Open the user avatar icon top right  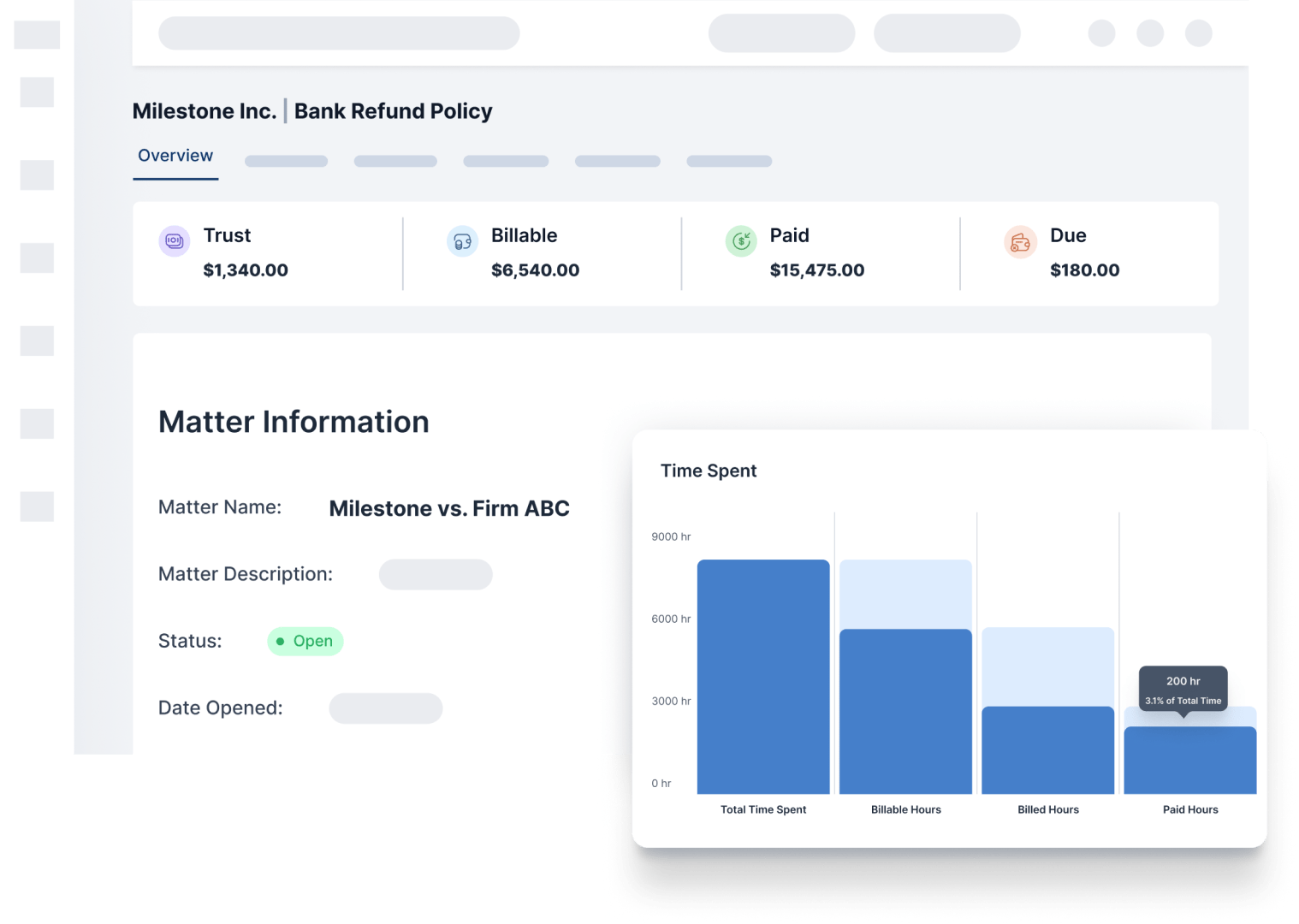pyautogui.click(x=1198, y=33)
